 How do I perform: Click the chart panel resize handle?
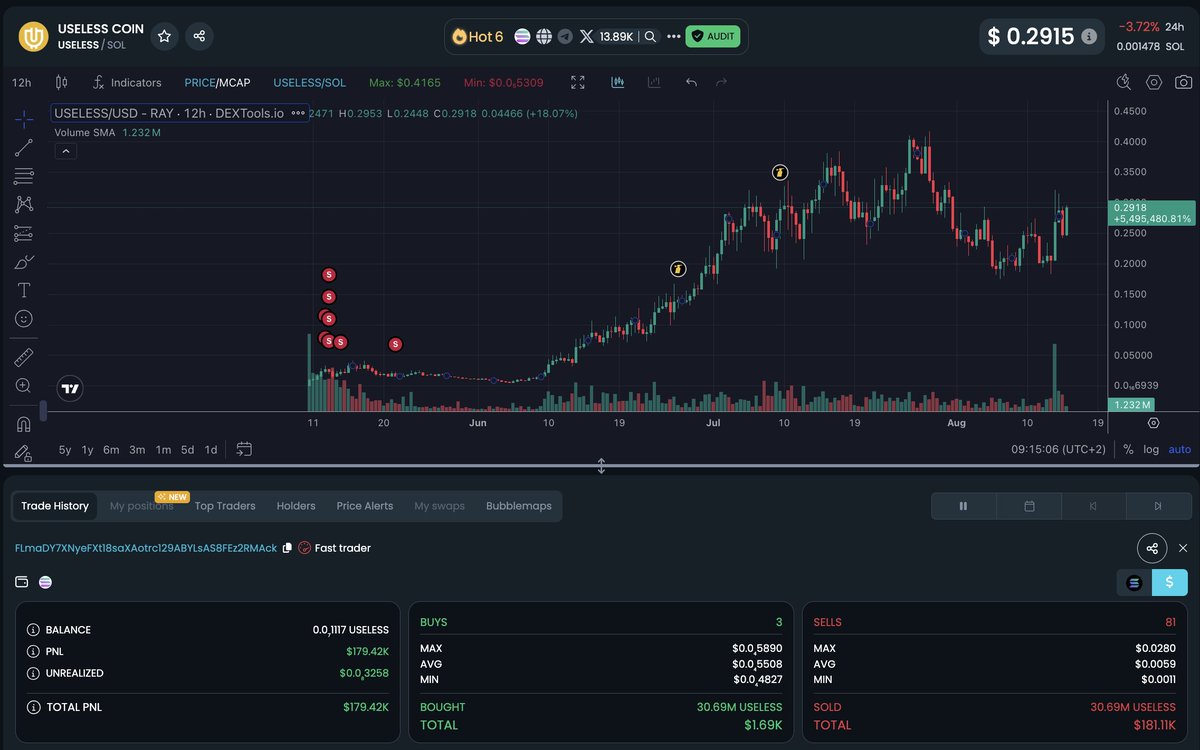click(x=601, y=466)
